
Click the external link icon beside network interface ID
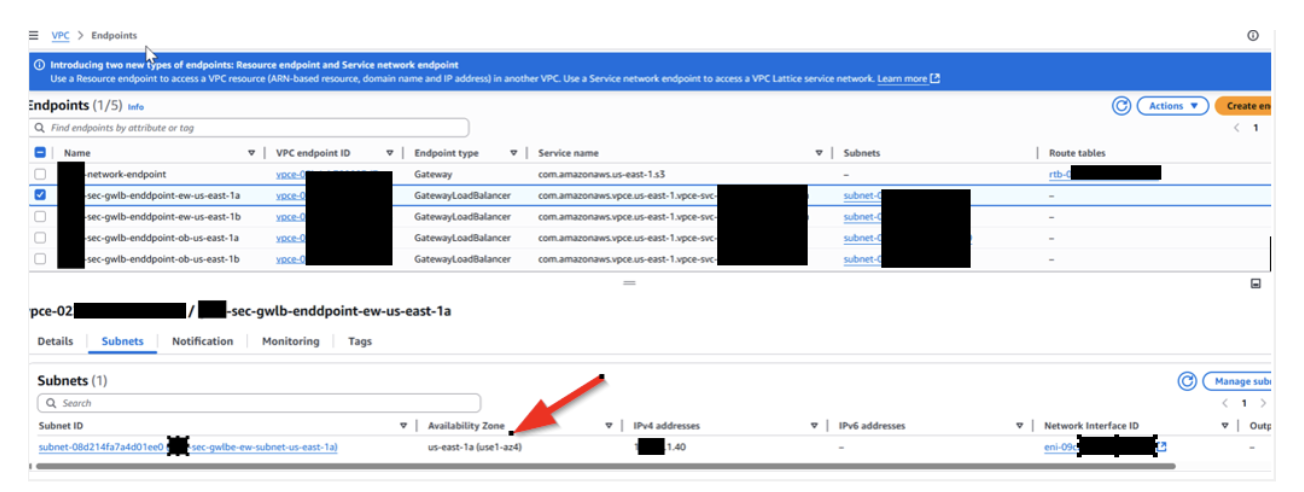[1162, 447]
